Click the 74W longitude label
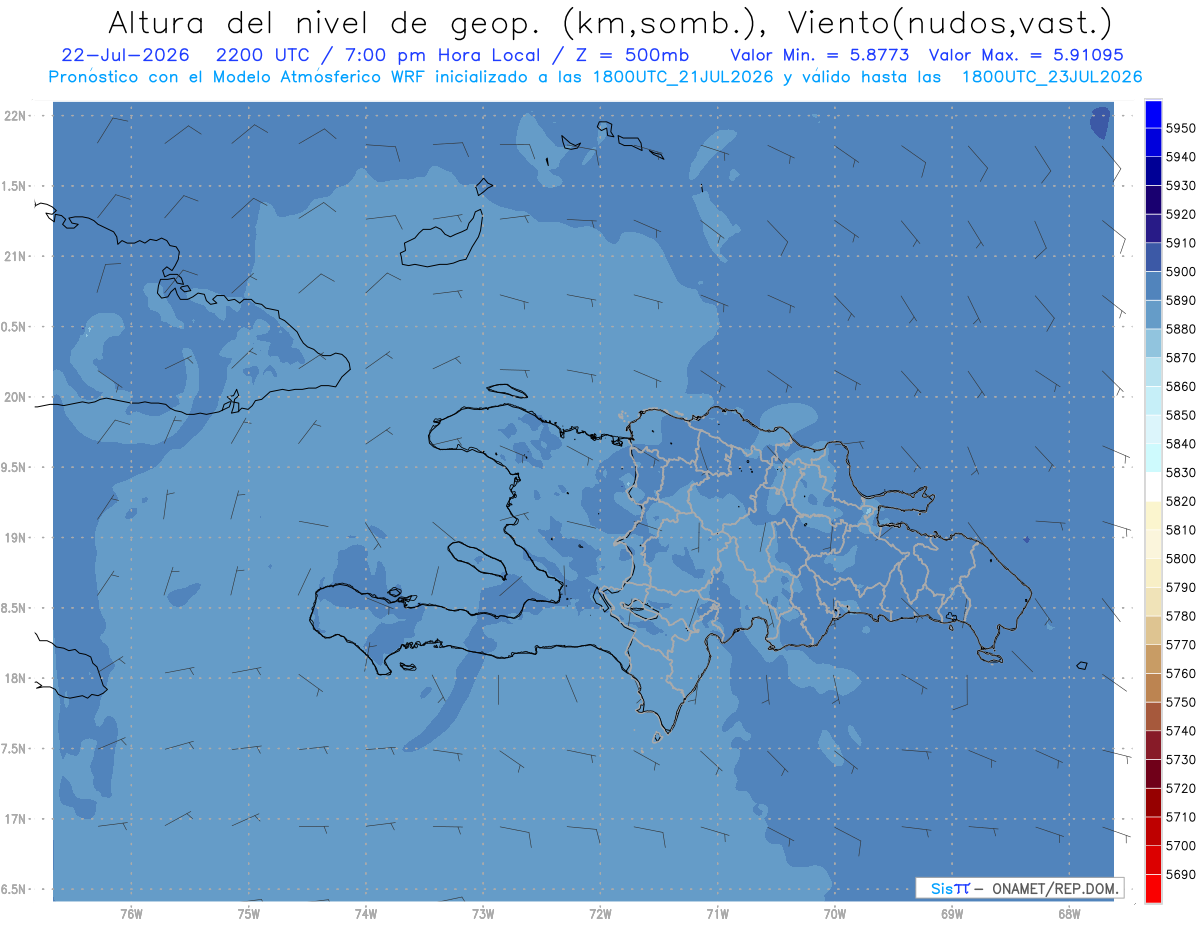The image size is (1200, 927). pyautogui.click(x=366, y=914)
